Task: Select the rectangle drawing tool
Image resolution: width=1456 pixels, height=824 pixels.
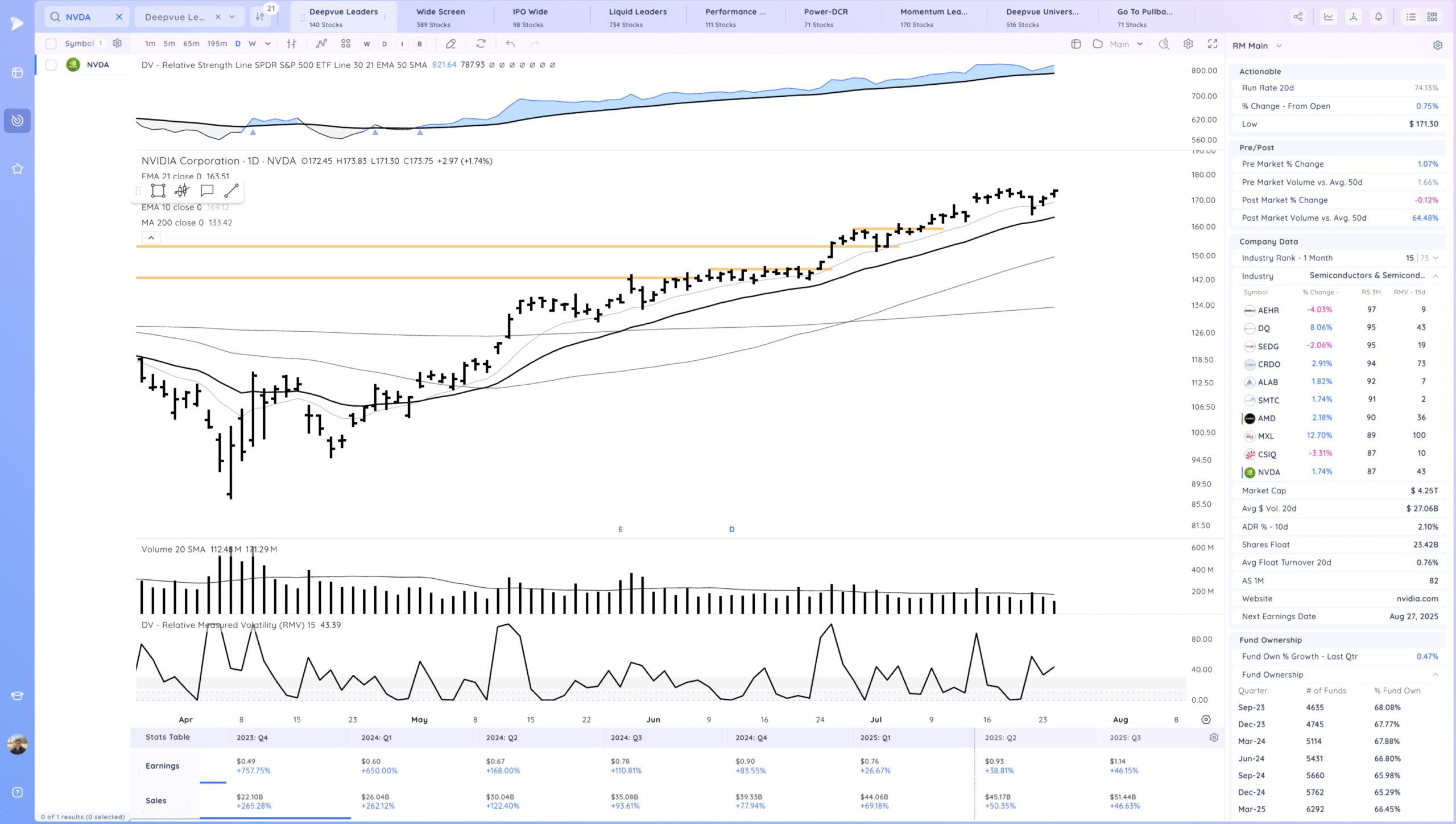Action: tap(158, 191)
